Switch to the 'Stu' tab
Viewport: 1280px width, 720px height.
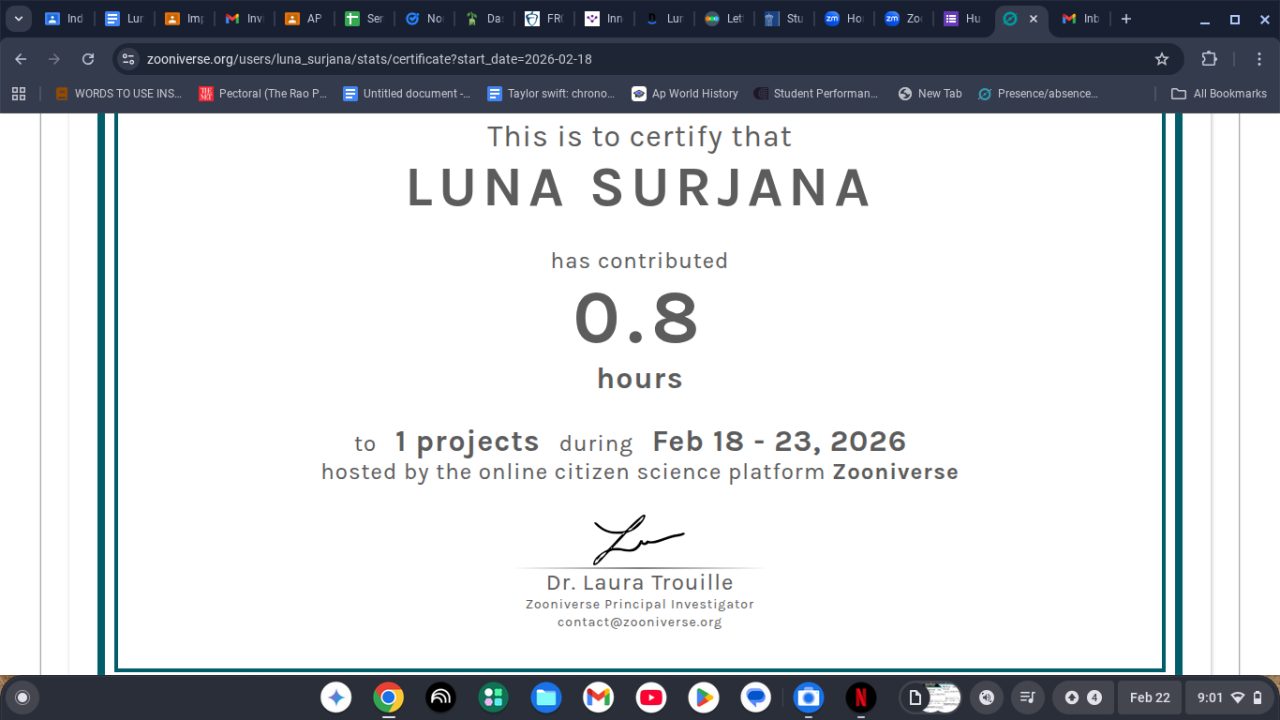[784, 19]
